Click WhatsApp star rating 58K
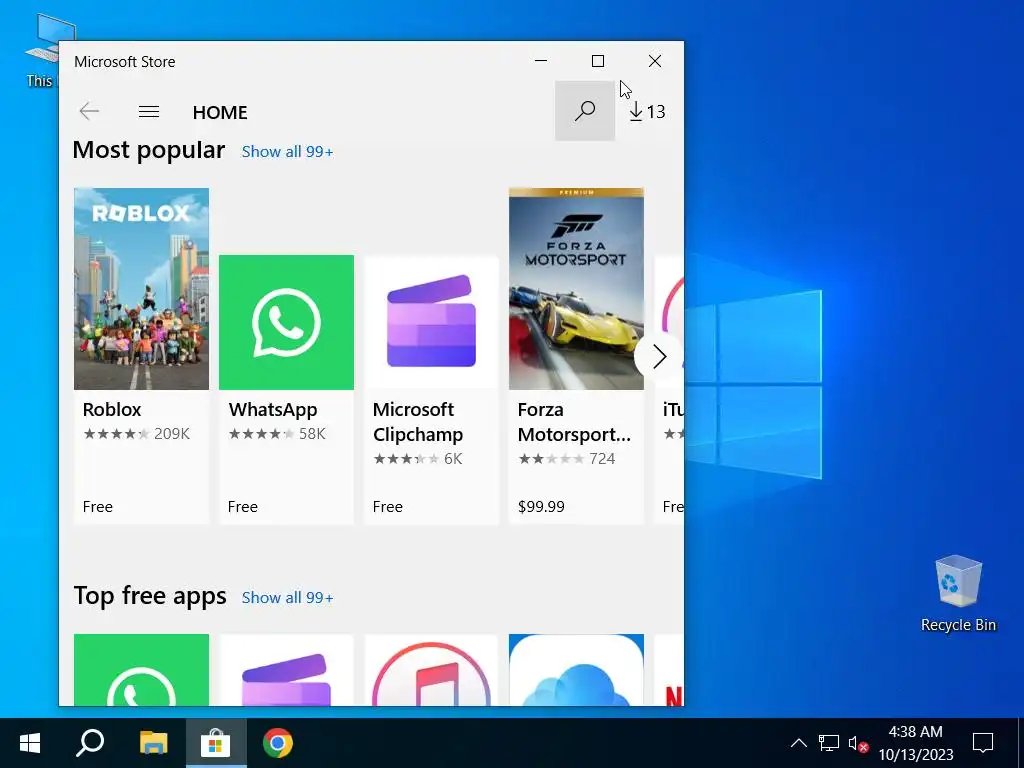 click(277, 434)
